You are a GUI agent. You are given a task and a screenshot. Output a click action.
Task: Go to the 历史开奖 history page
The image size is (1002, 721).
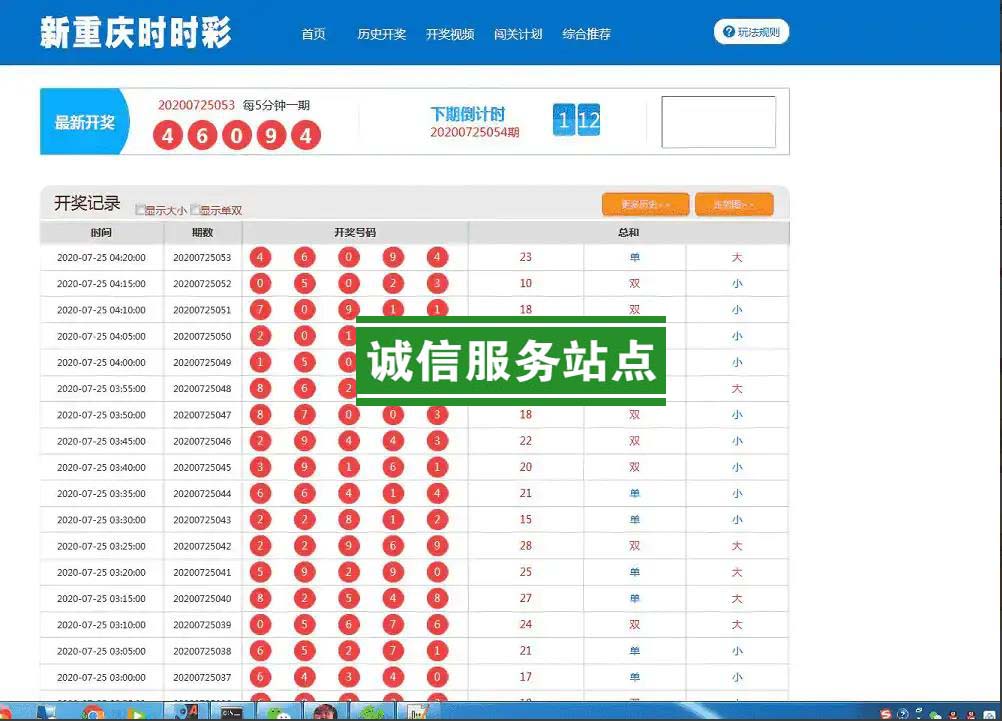pos(381,34)
